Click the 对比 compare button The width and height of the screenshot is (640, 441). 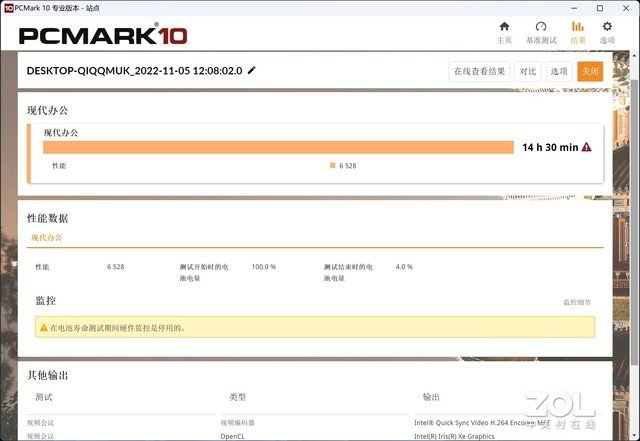(x=528, y=71)
